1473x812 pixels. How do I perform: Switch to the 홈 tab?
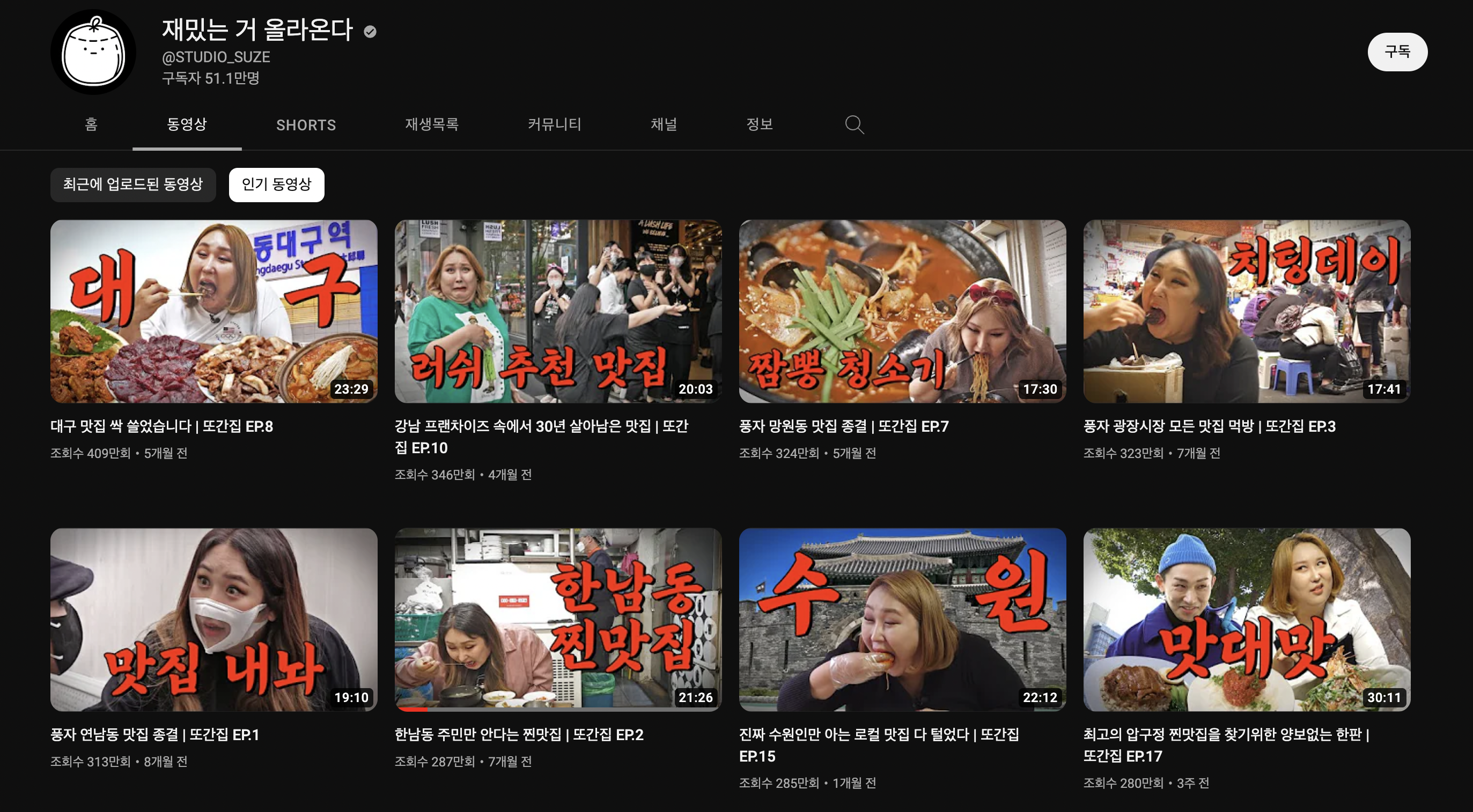tap(91, 124)
